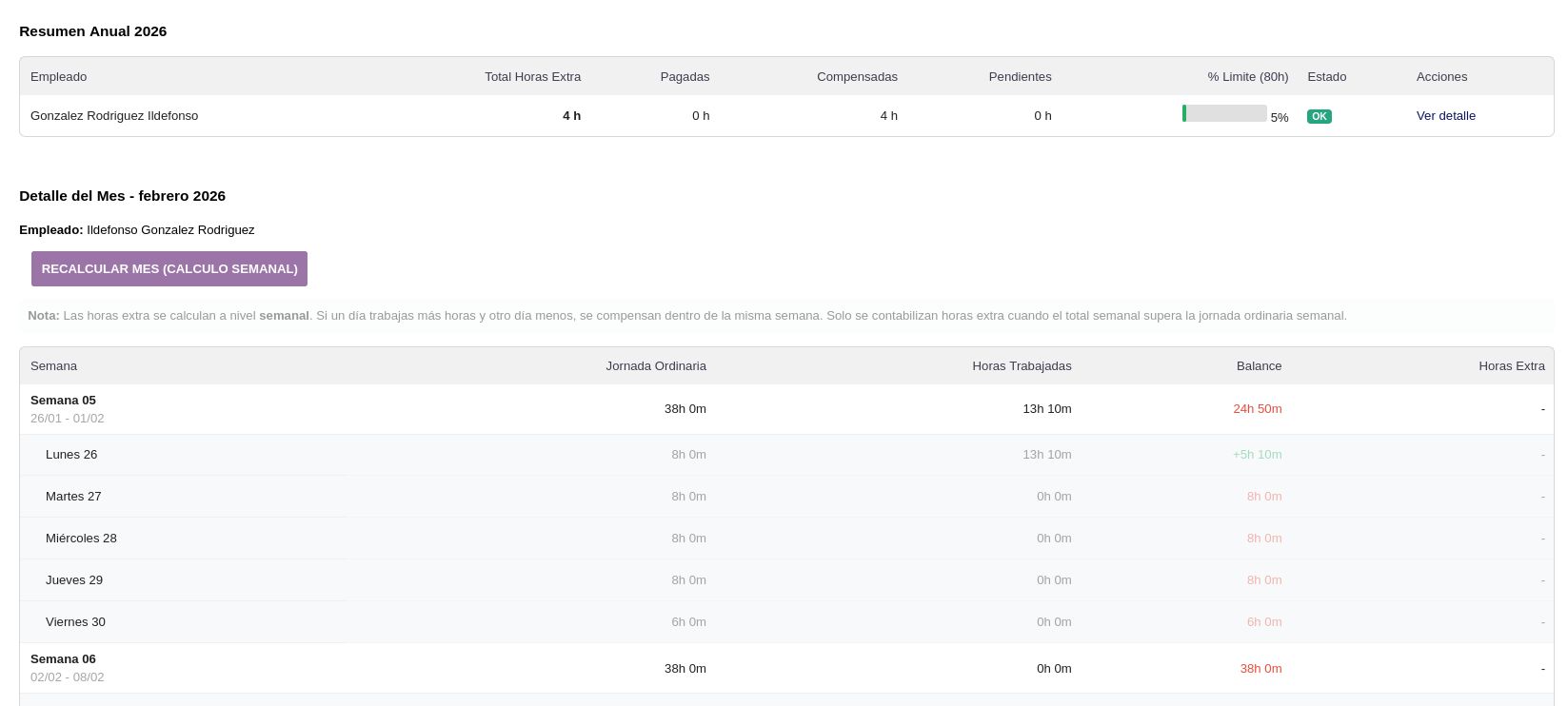Viewport: 1568px width, 706px height.
Task: Click the Empleado column header
Action: coord(58,77)
